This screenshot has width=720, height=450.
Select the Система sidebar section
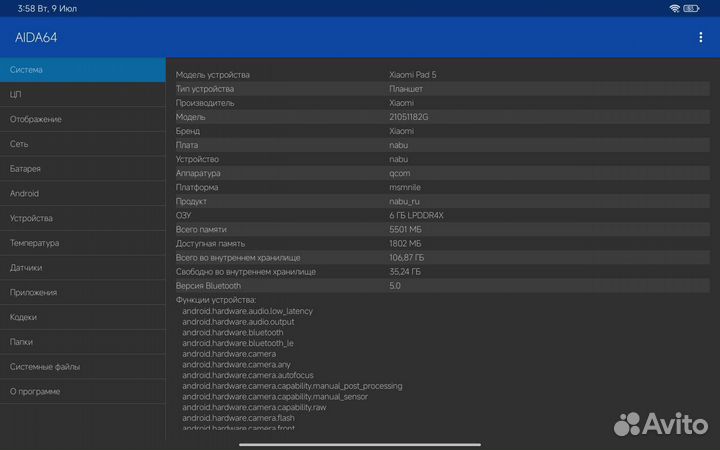82,70
